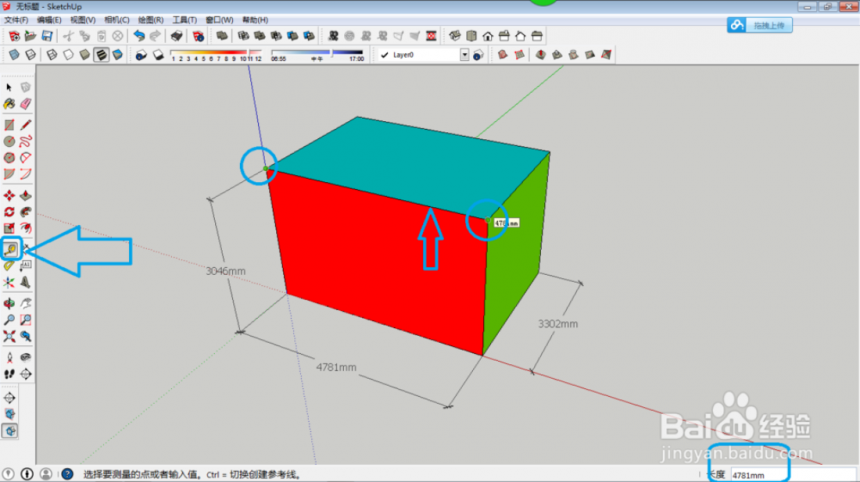Select the Move tool
The height and width of the screenshot is (482, 860).
(x=9, y=196)
